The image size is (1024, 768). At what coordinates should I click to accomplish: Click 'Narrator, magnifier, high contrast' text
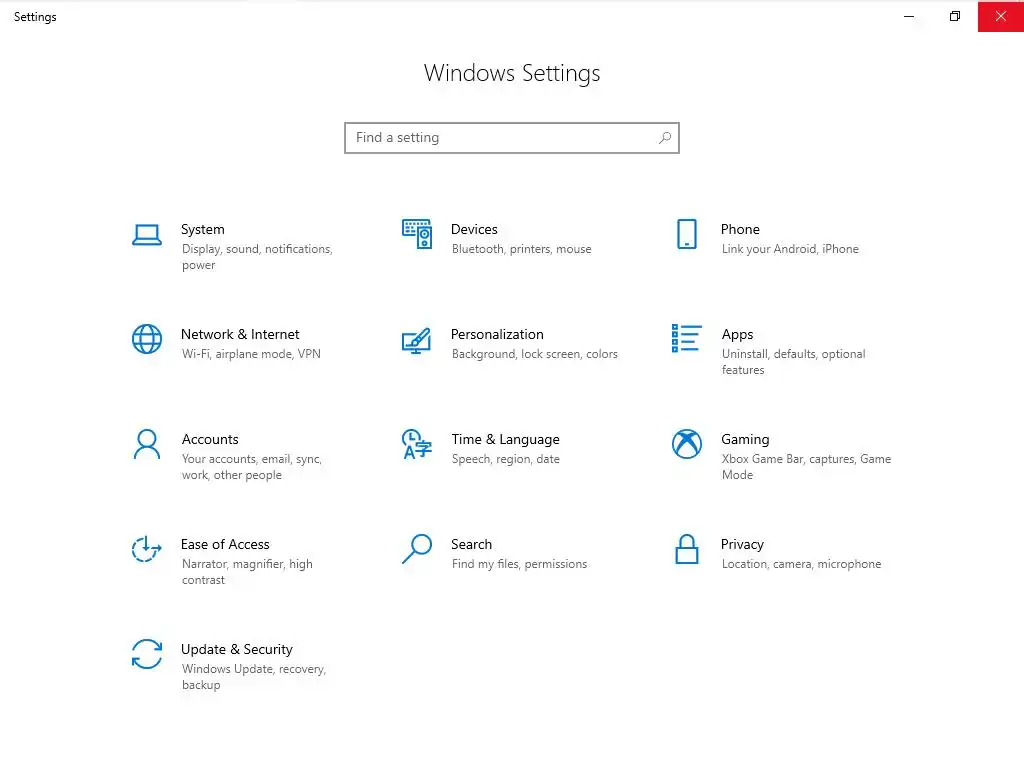[247, 572]
